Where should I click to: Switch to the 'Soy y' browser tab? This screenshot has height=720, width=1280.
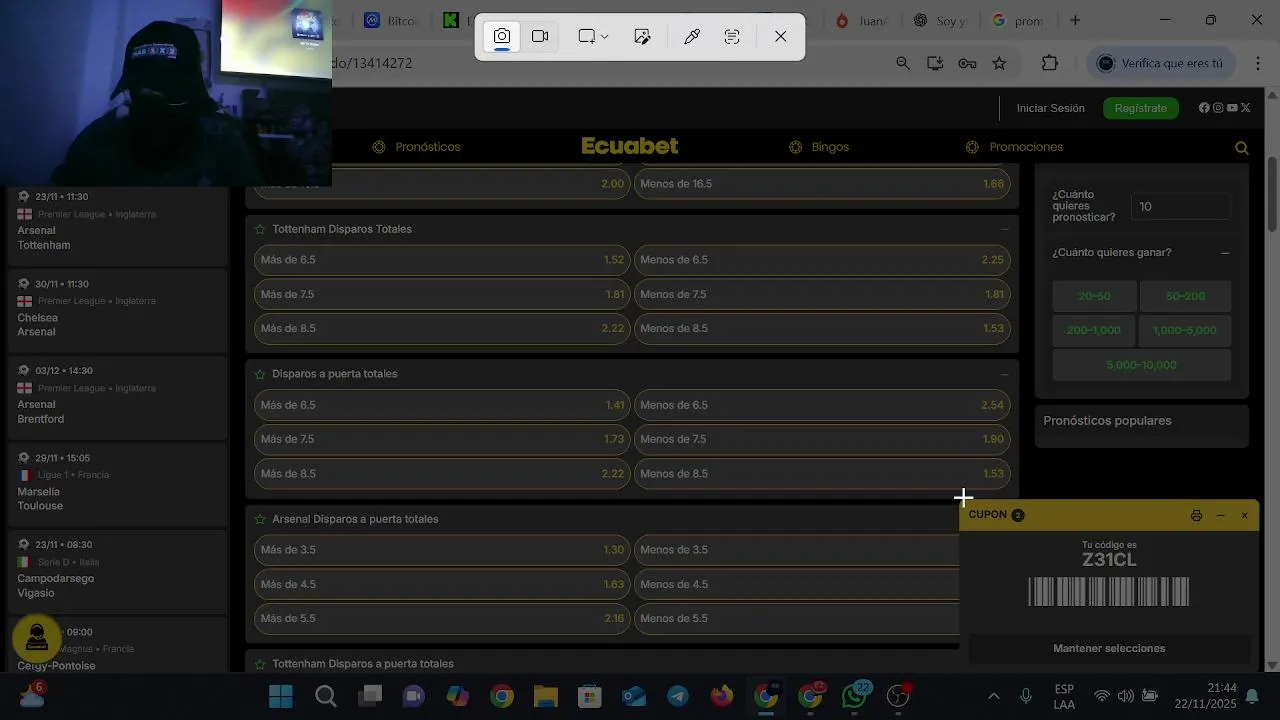(x=940, y=20)
